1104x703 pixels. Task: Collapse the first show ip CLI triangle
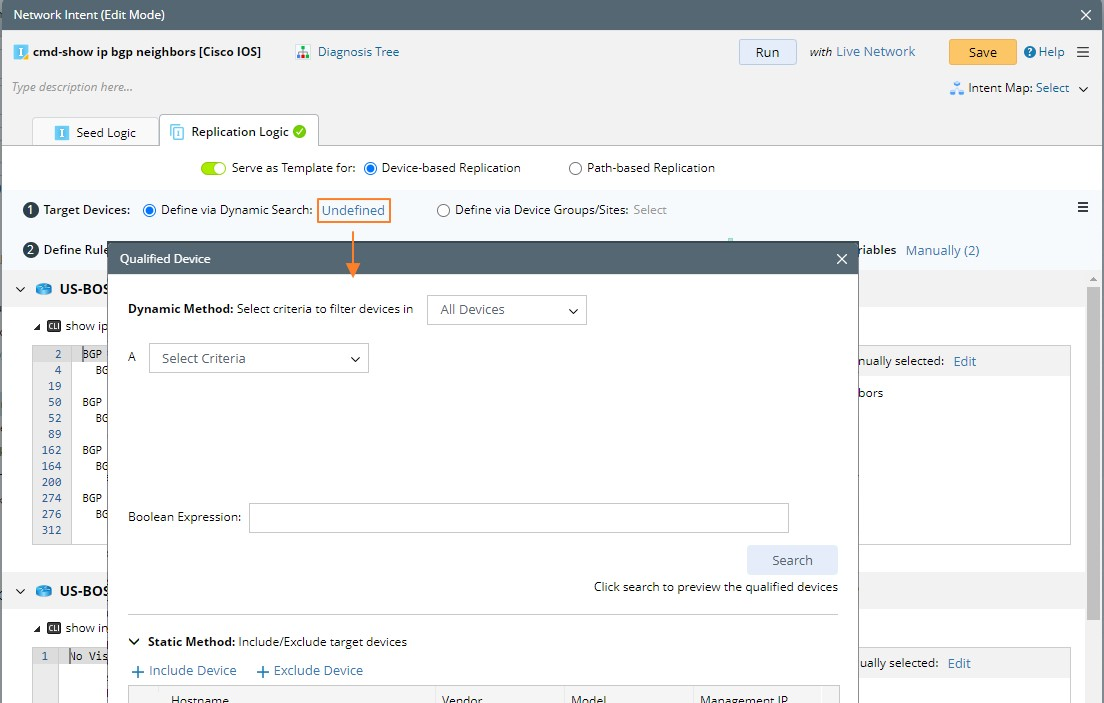[37, 327]
